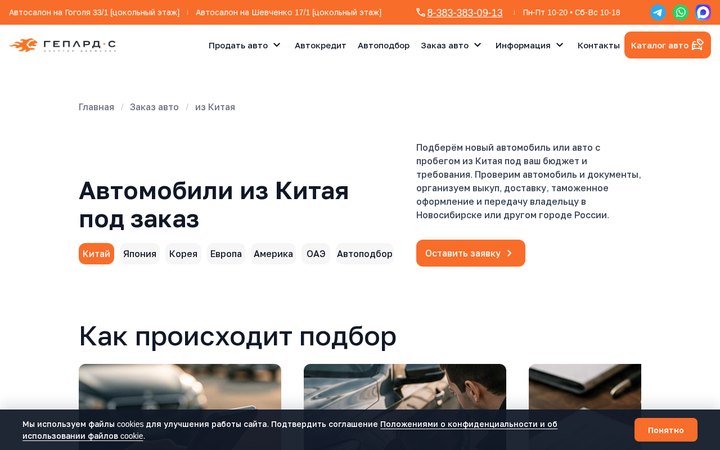Open the Telegram messenger icon
Screen dimensions: 720x450
658,12
